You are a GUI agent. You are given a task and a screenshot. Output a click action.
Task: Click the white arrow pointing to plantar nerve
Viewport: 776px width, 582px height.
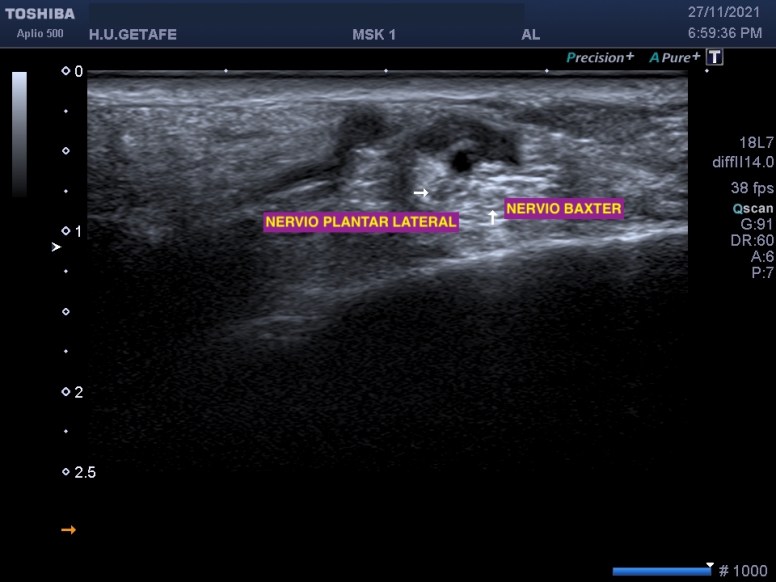pyautogui.click(x=421, y=192)
